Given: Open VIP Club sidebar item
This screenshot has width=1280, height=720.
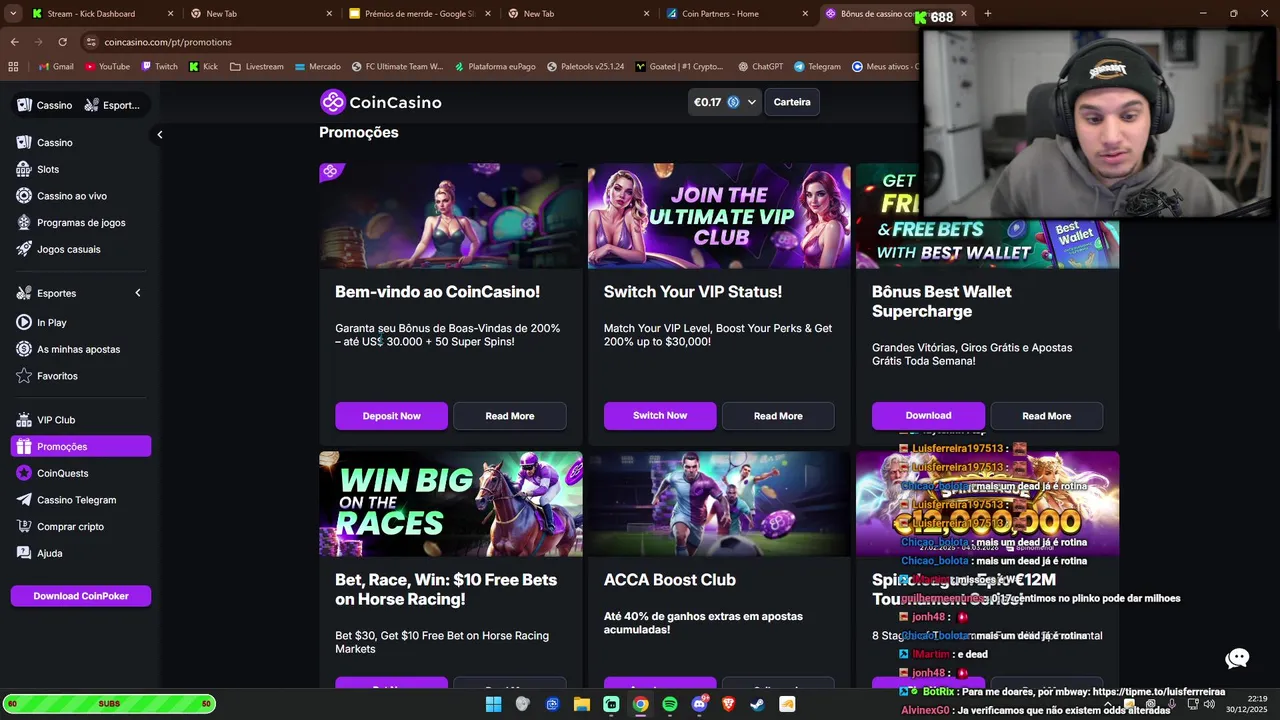Looking at the screenshot, I should click(x=56, y=420).
